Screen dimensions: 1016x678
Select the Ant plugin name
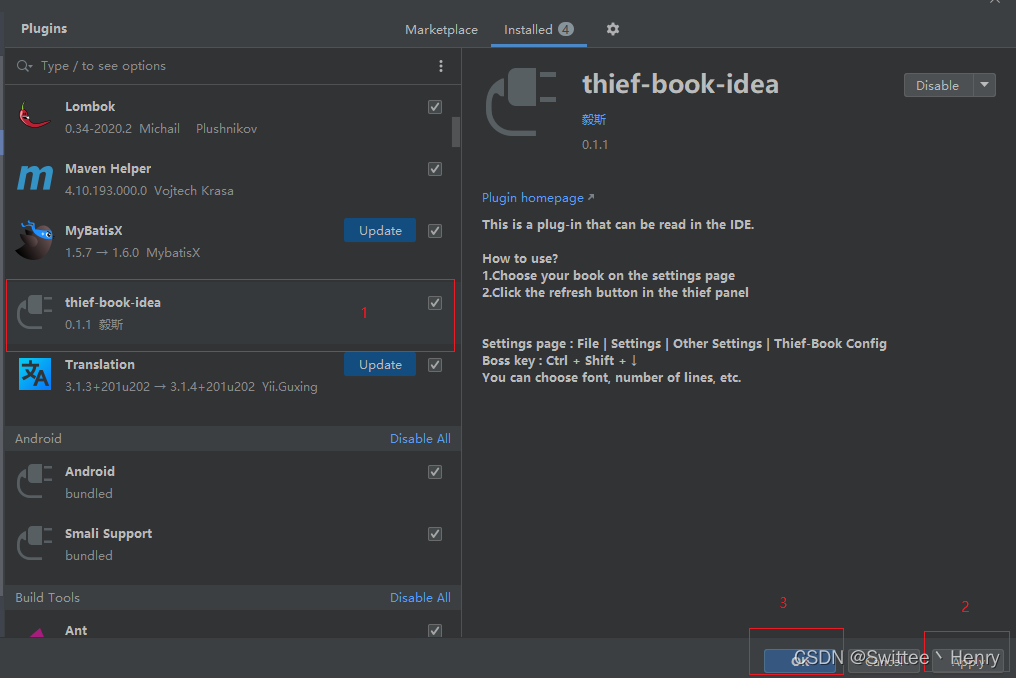pos(76,630)
